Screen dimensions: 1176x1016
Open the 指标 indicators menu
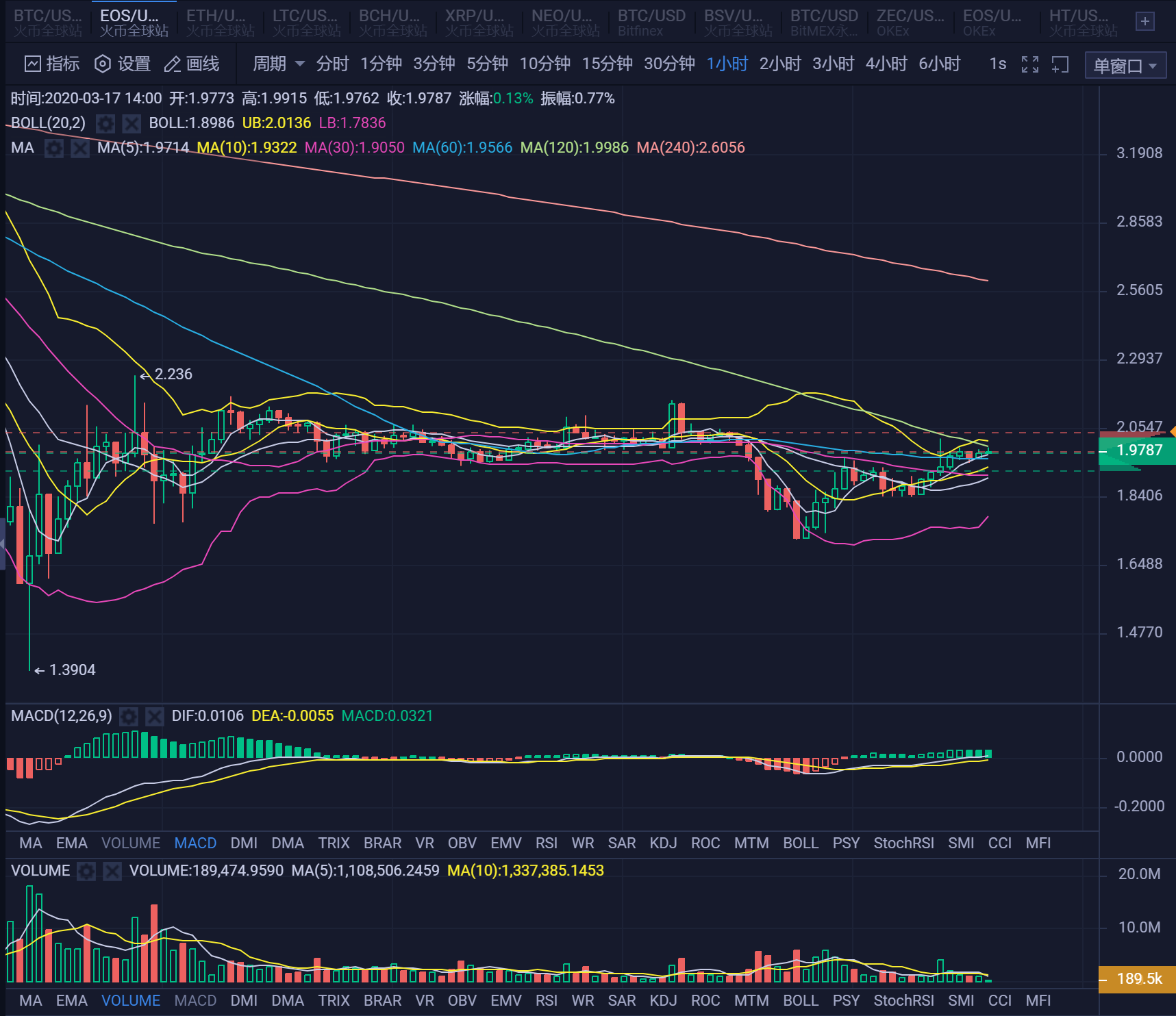pyautogui.click(x=52, y=64)
